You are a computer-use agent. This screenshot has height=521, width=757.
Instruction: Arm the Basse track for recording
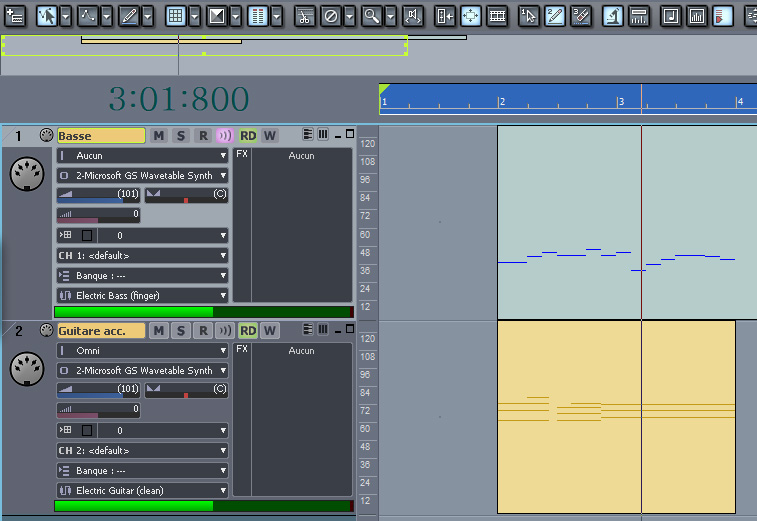(x=203, y=136)
